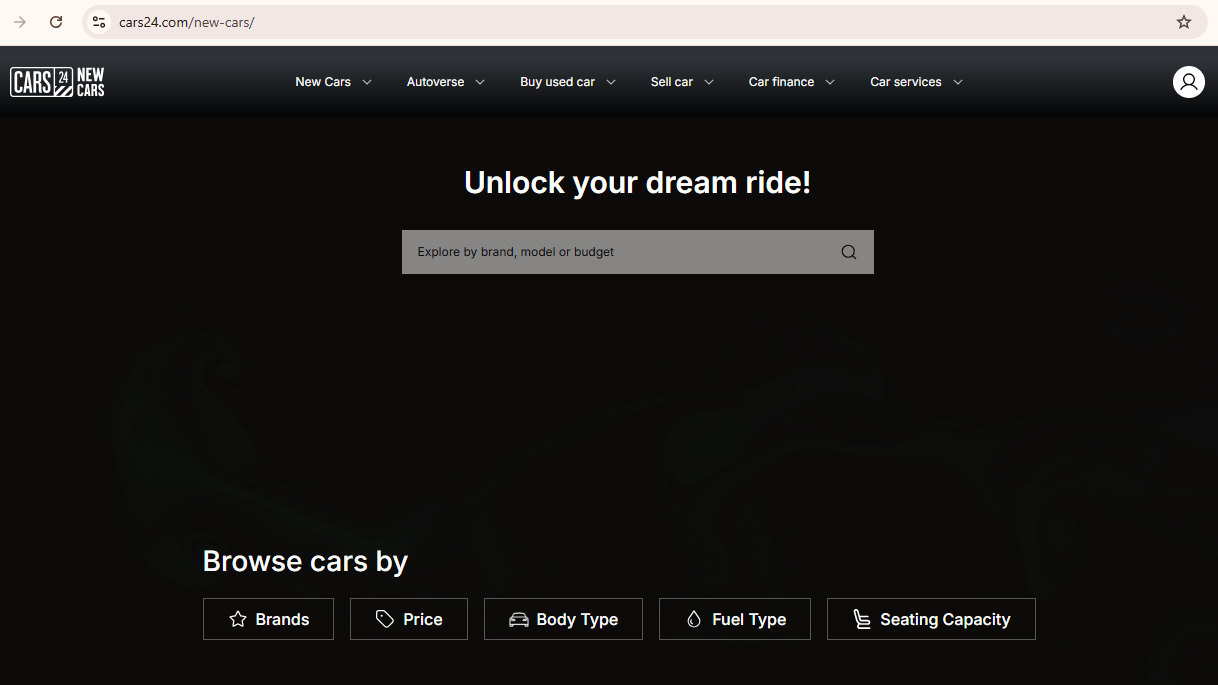Screen dimensions: 1218x685
Task: Click the magnifier search icon
Action: point(848,252)
